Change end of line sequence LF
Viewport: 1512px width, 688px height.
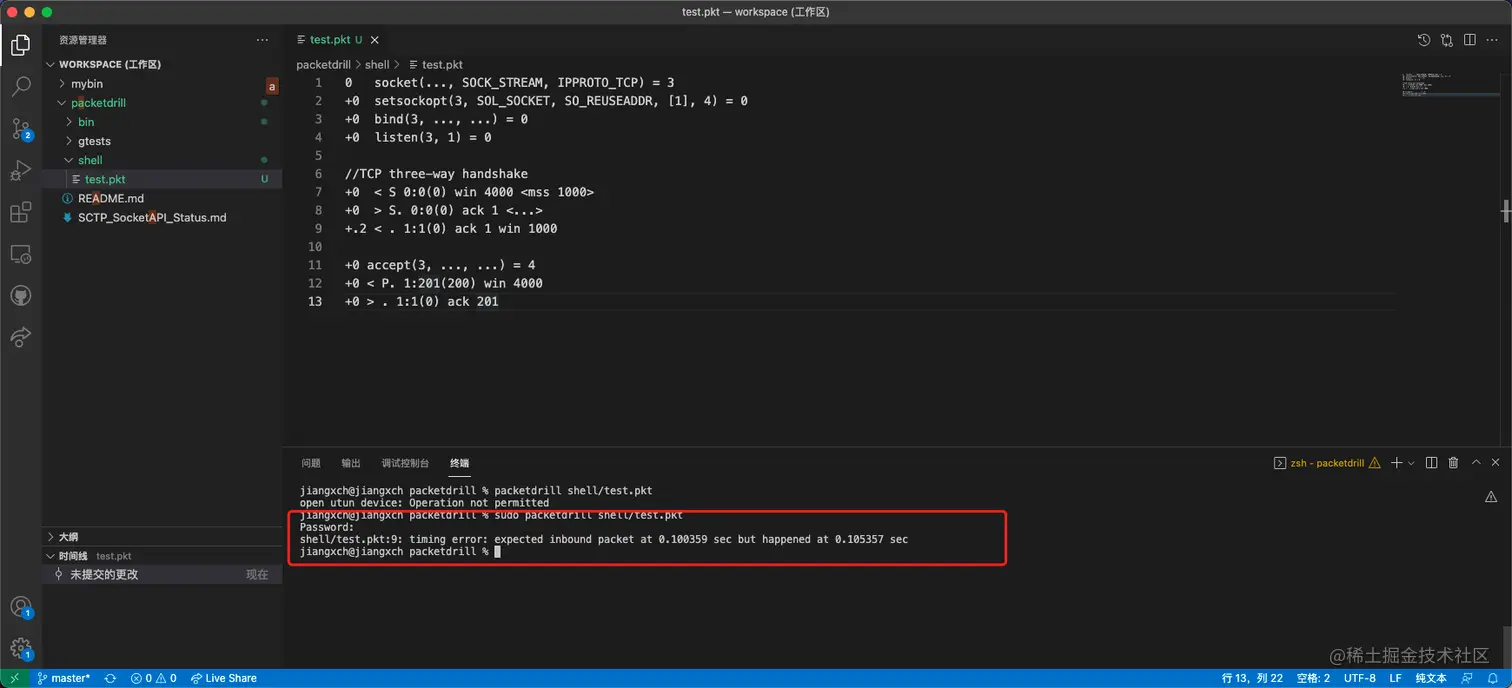click(1395, 678)
